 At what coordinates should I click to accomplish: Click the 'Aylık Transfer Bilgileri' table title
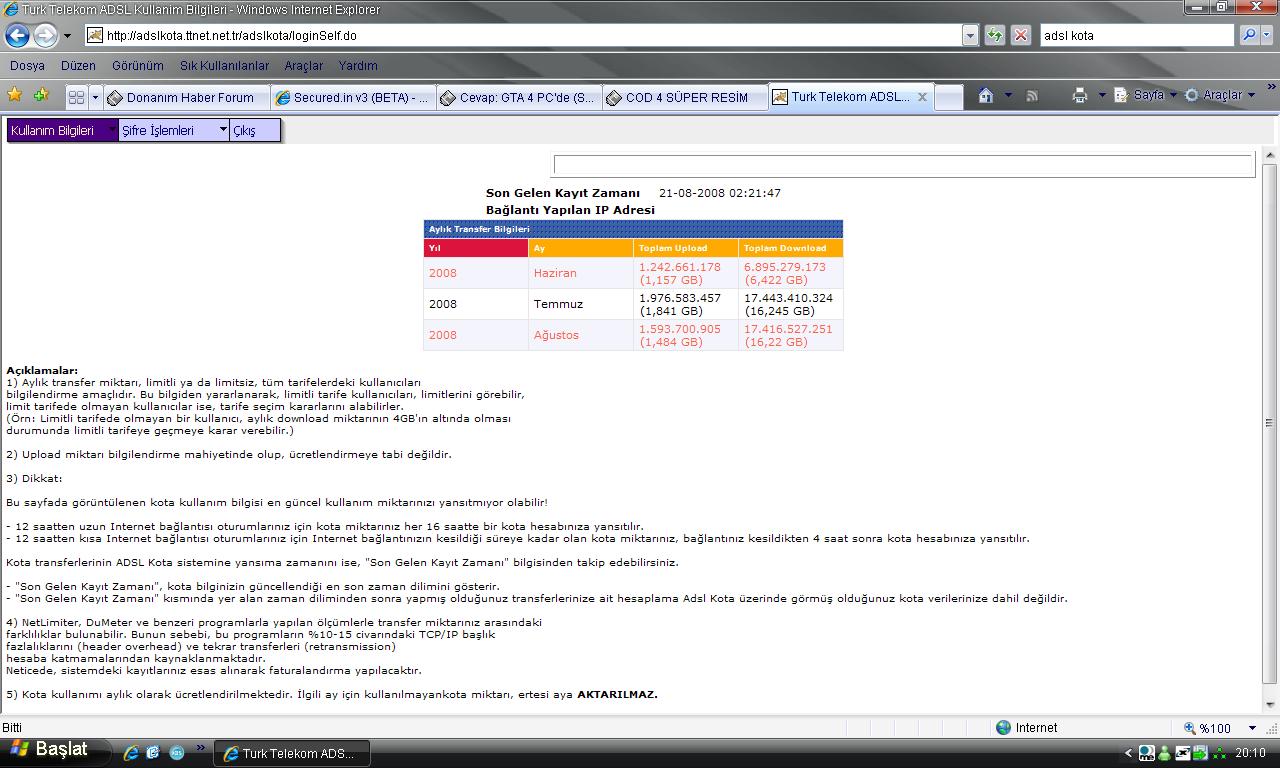pos(633,229)
